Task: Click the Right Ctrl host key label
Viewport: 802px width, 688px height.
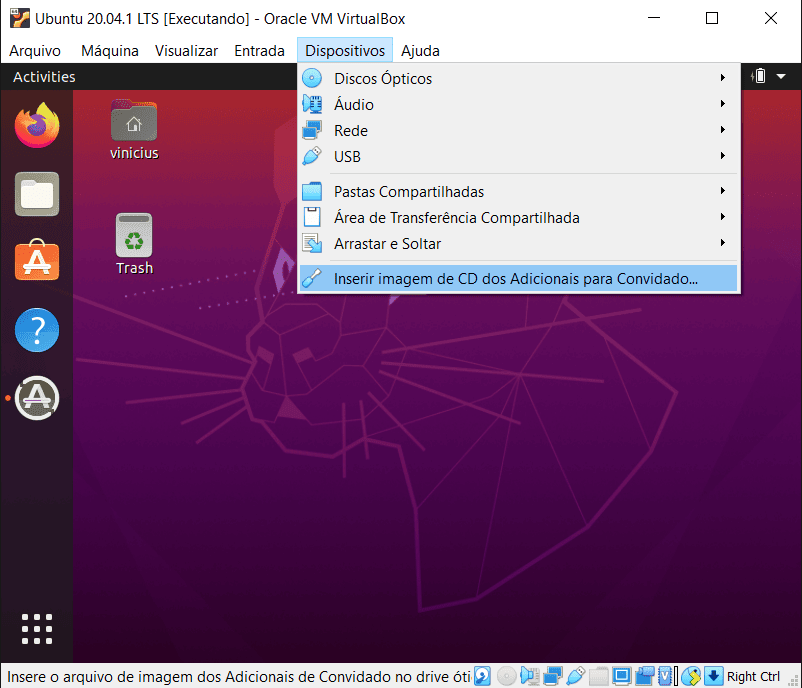Action: pos(753,676)
